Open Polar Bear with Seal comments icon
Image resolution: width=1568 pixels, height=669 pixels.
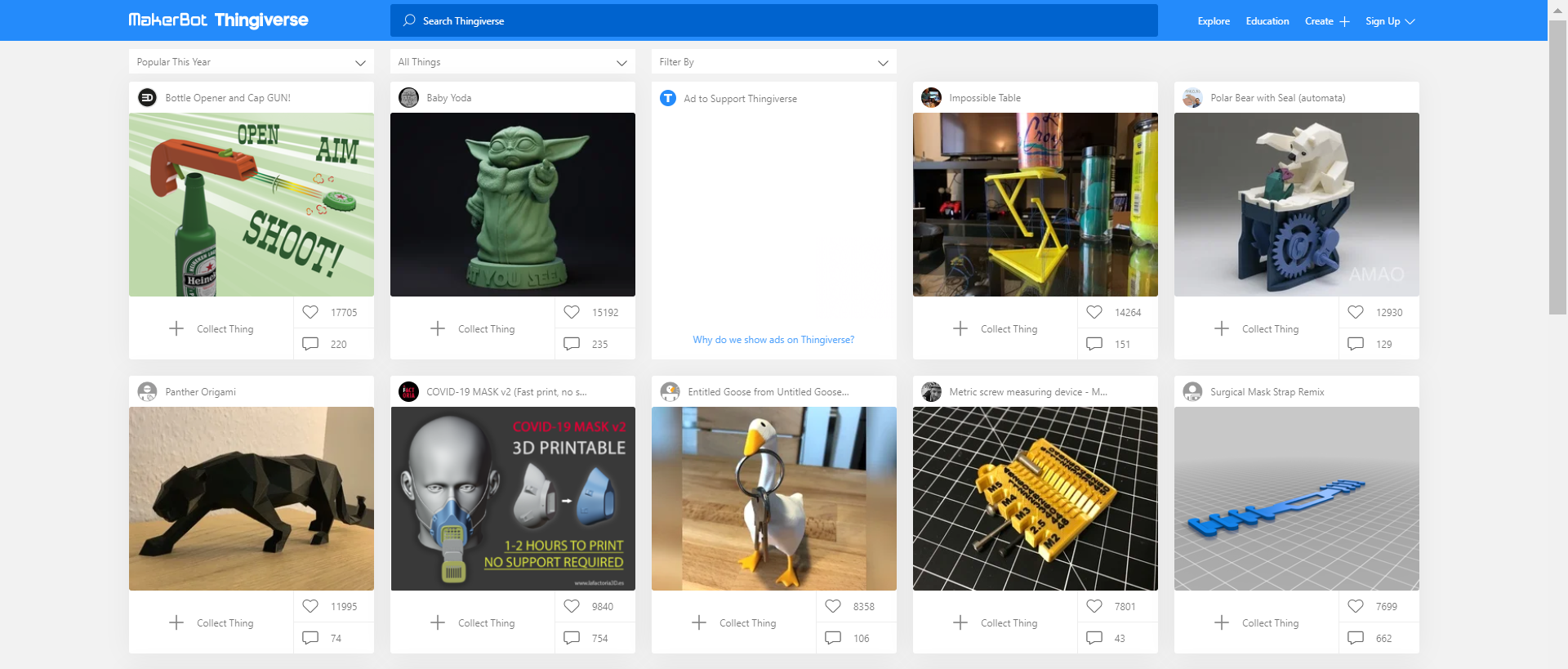pyautogui.click(x=1356, y=344)
